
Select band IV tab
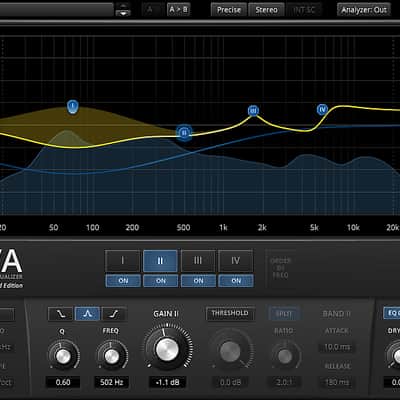[236, 261]
